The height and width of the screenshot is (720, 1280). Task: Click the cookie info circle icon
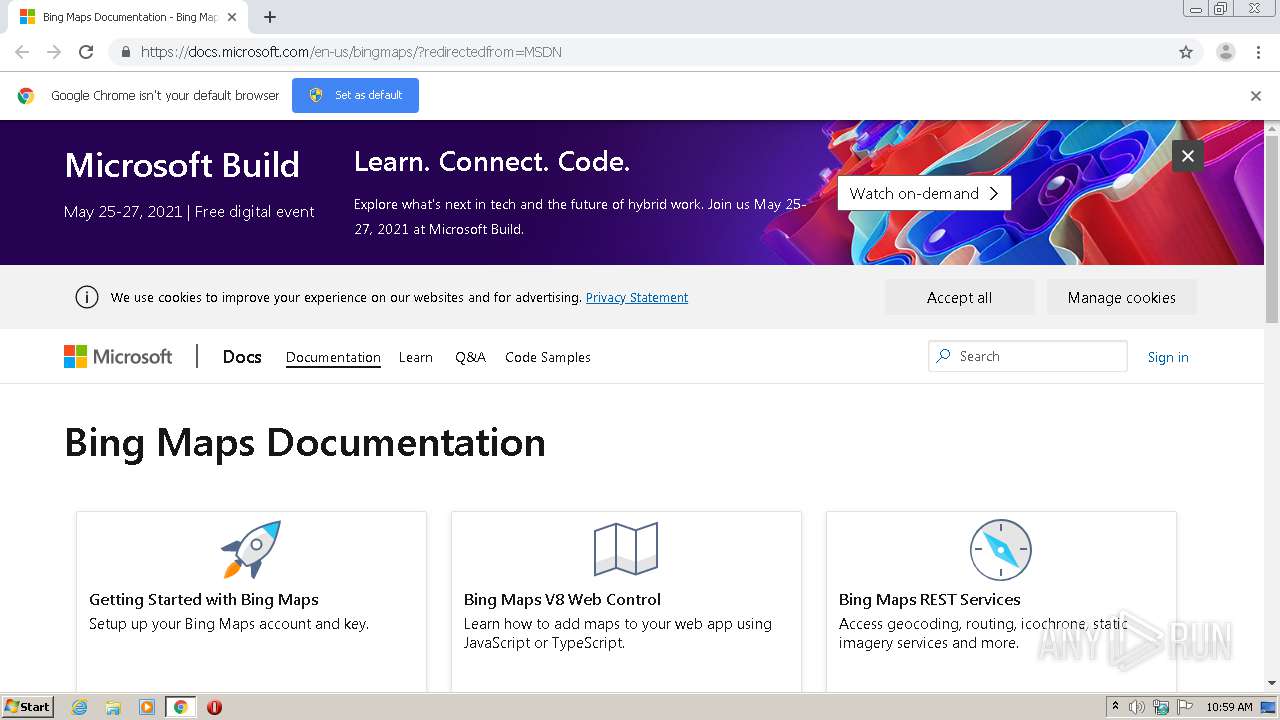[x=87, y=297]
